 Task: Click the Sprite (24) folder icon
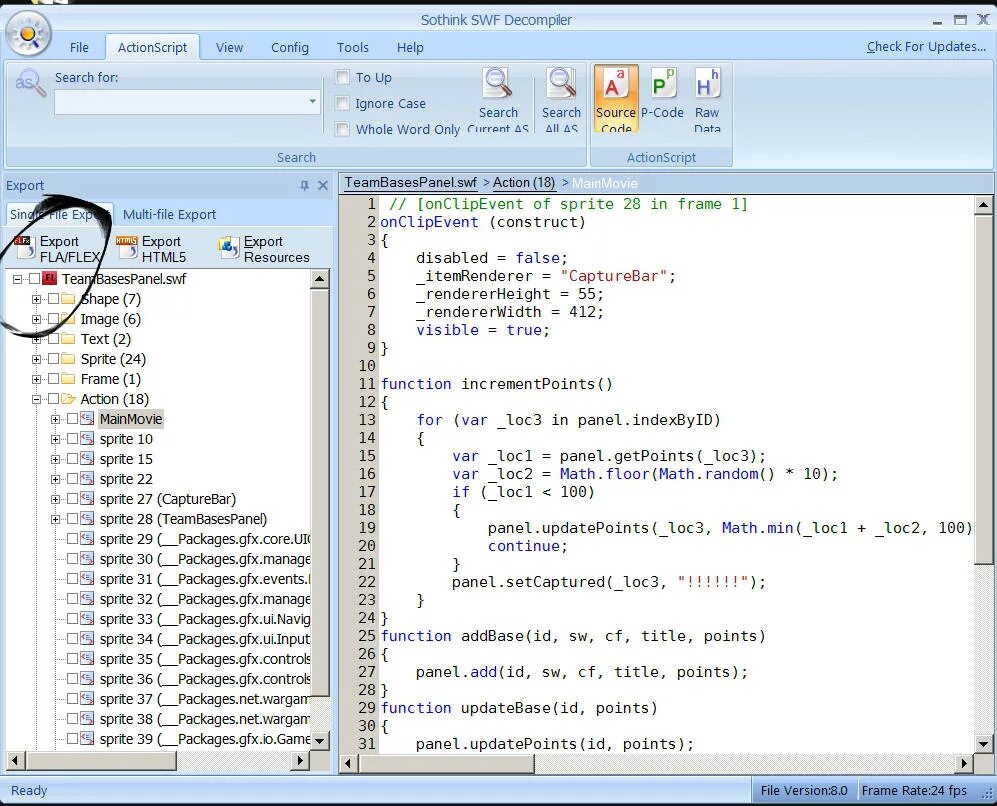coord(69,359)
